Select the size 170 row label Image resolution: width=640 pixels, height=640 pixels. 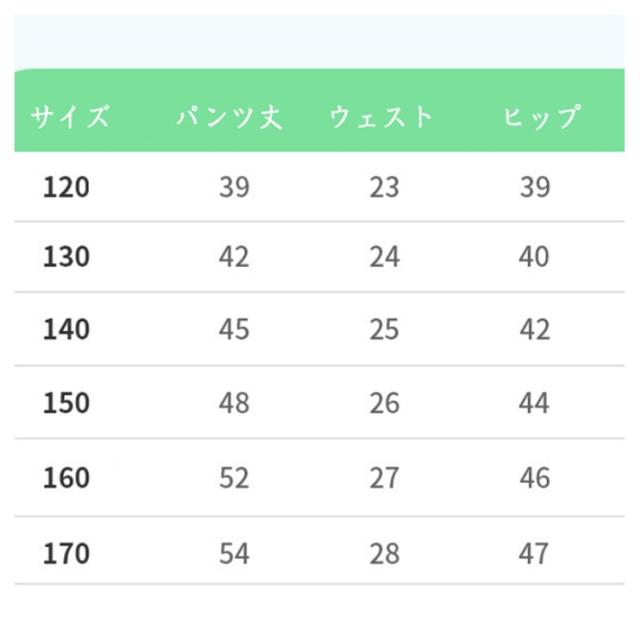pos(66,552)
